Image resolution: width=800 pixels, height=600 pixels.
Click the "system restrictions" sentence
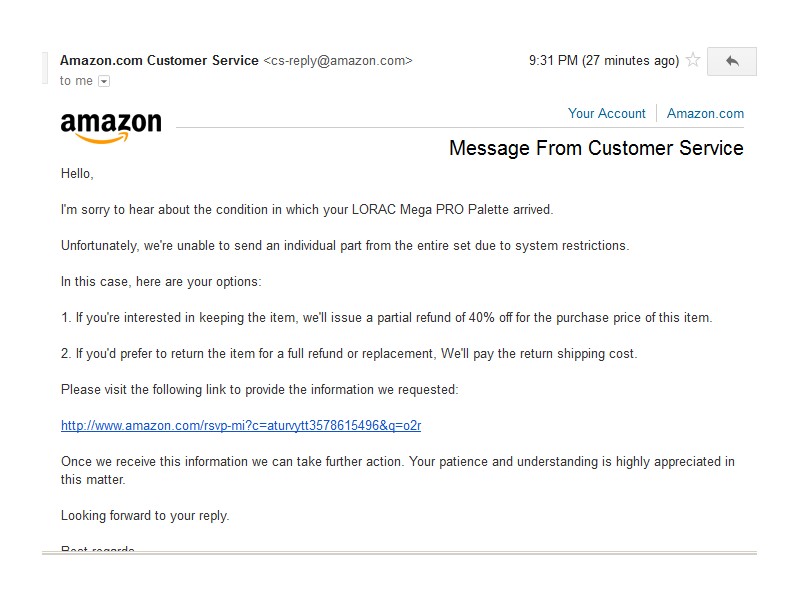tap(345, 245)
